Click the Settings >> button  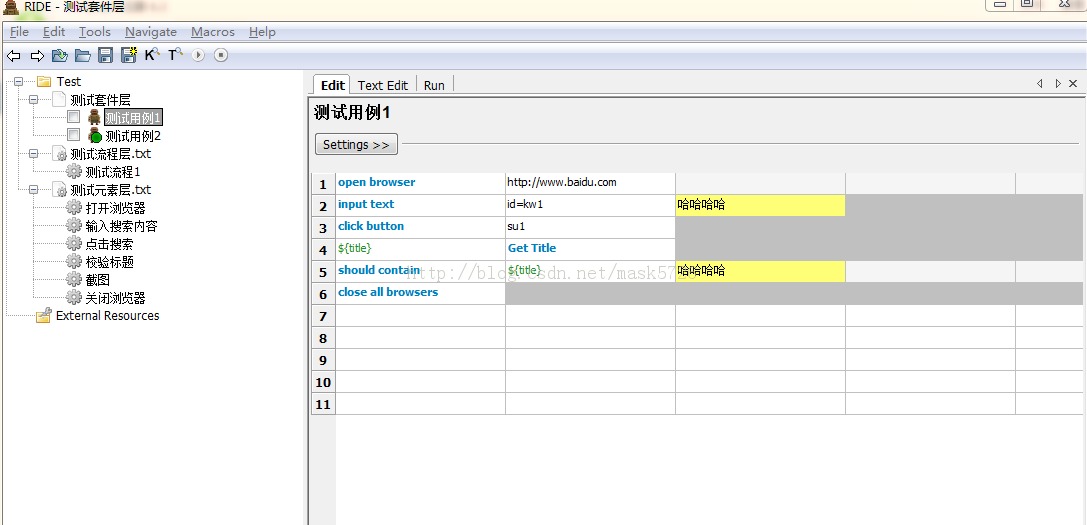click(356, 144)
